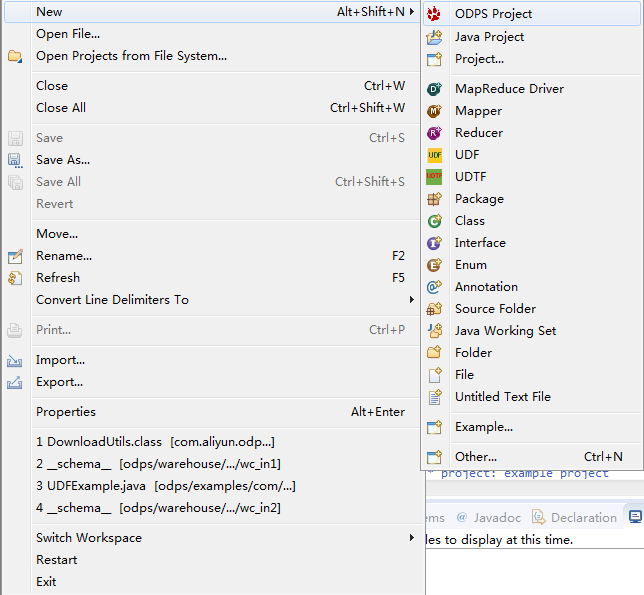Click the Import icon
The height and width of the screenshot is (595, 644).
click(x=14, y=361)
